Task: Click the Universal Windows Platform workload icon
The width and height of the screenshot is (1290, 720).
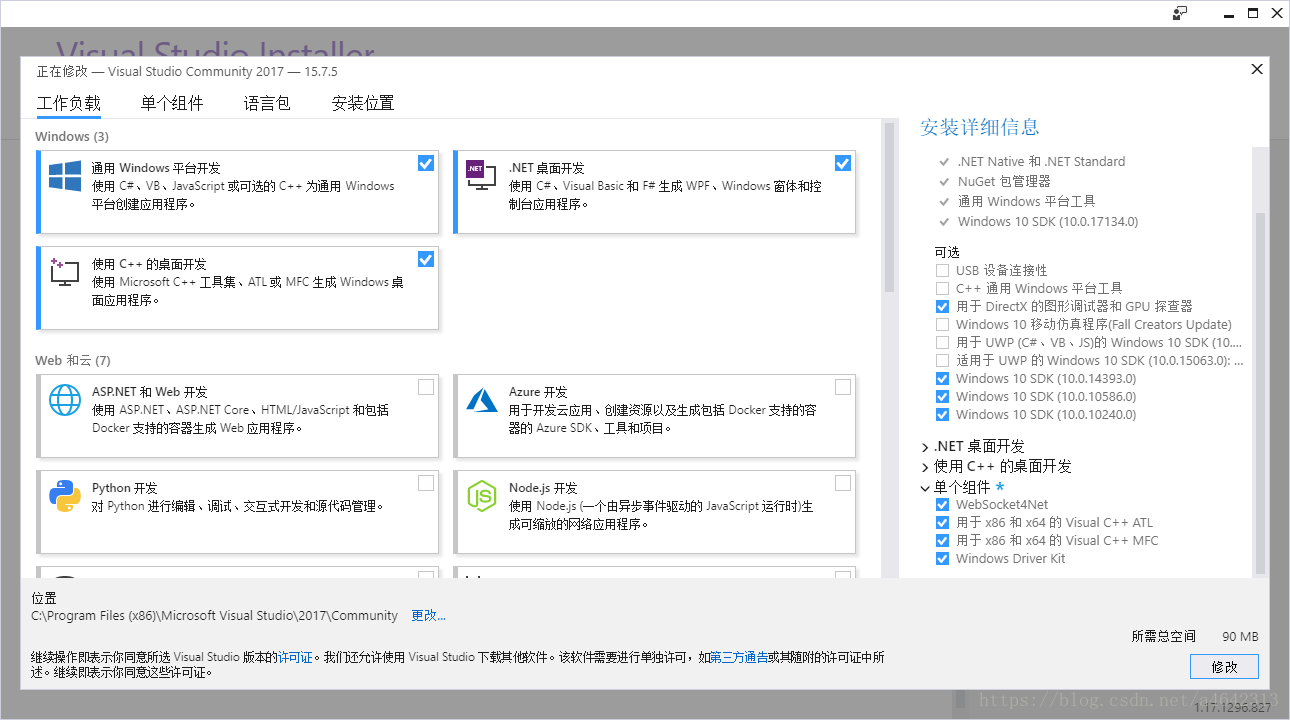Action: tap(65, 177)
